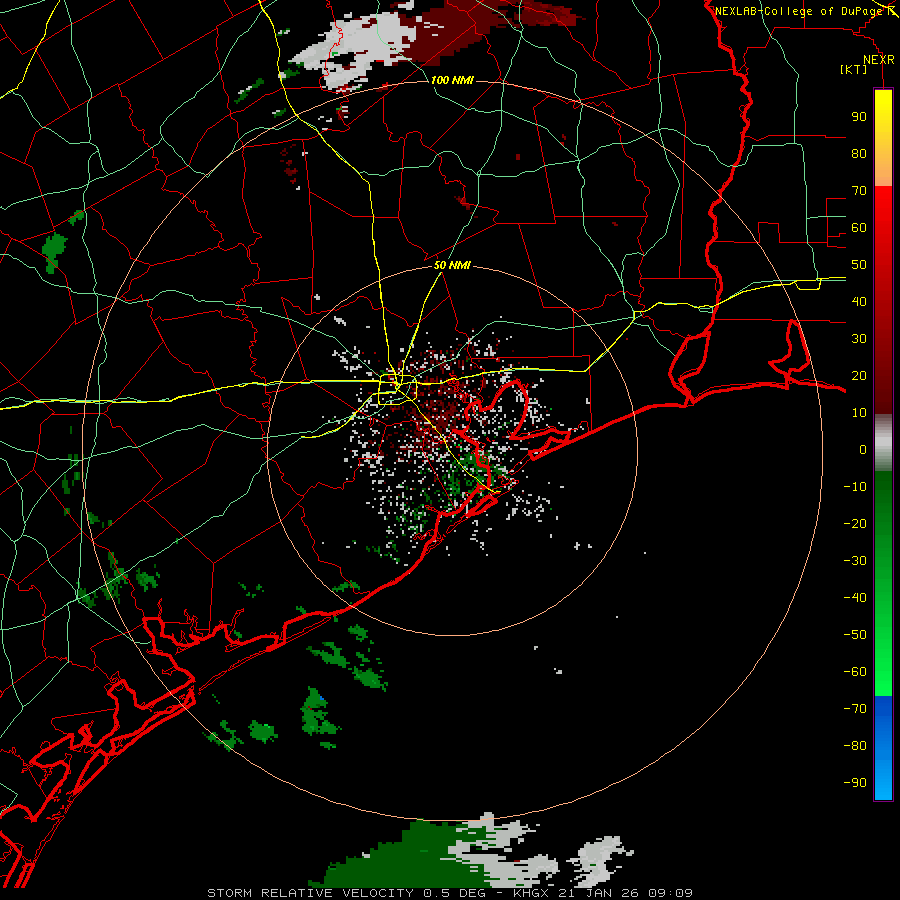Image resolution: width=900 pixels, height=900 pixels.
Task: Pick the gray zero segment of the color bar
Action: point(883,443)
